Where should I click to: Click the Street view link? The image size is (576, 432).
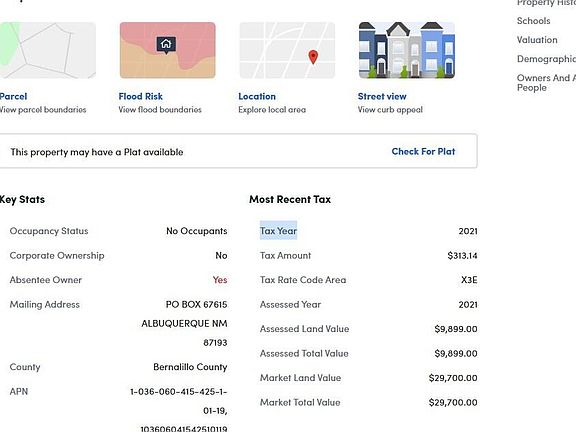[x=382, y=97]
